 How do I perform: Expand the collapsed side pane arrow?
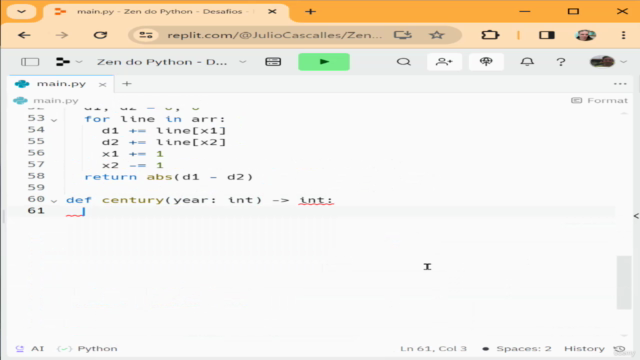(x=636, y=216)
